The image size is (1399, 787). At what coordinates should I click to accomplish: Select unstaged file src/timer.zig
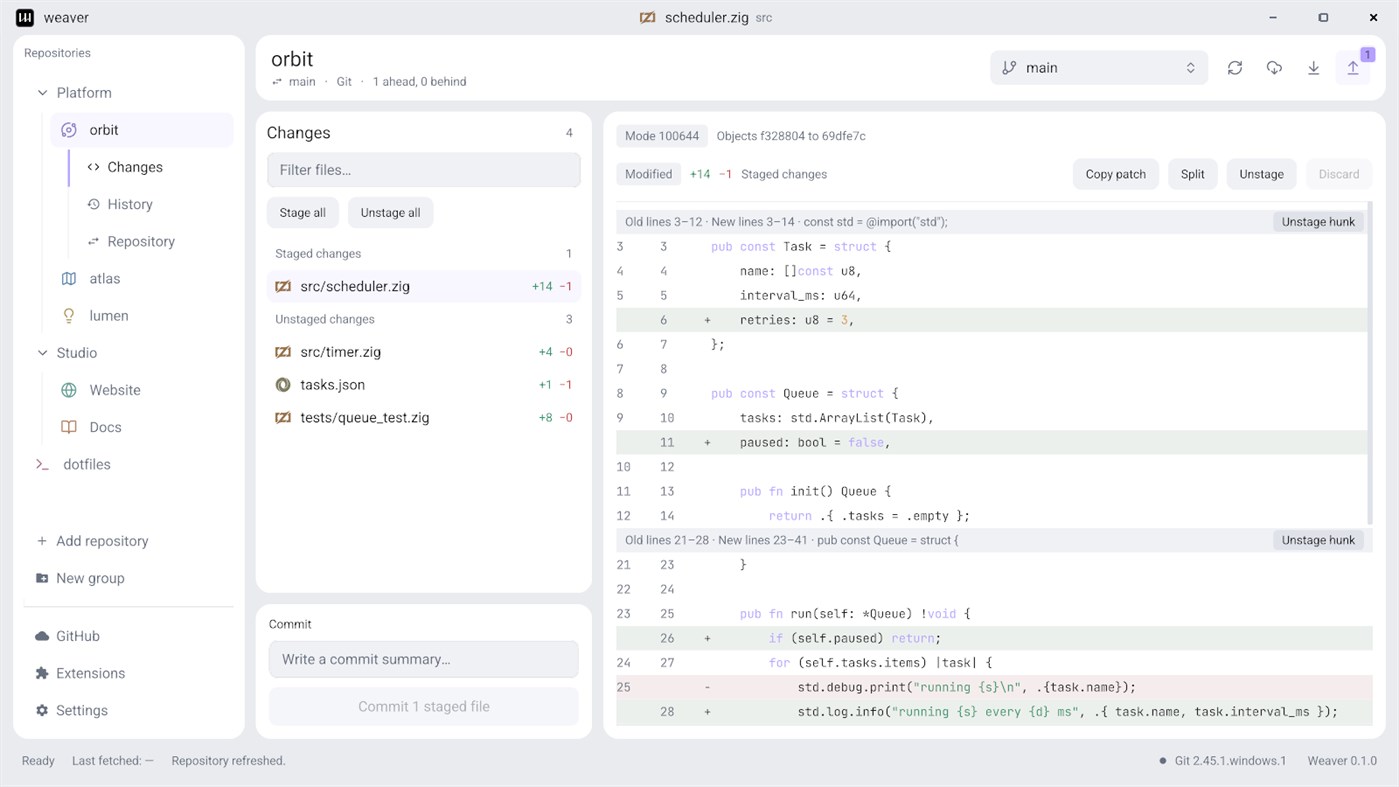click(424, 352)
